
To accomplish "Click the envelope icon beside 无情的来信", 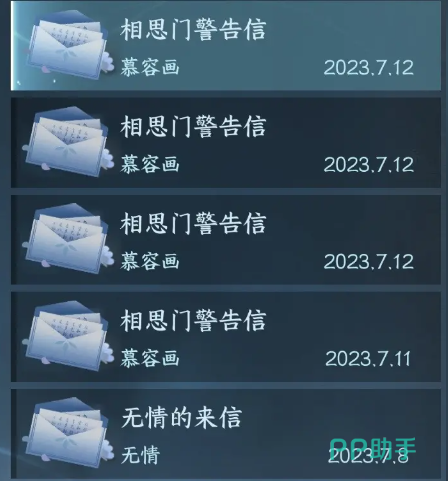I will point(68,433).
